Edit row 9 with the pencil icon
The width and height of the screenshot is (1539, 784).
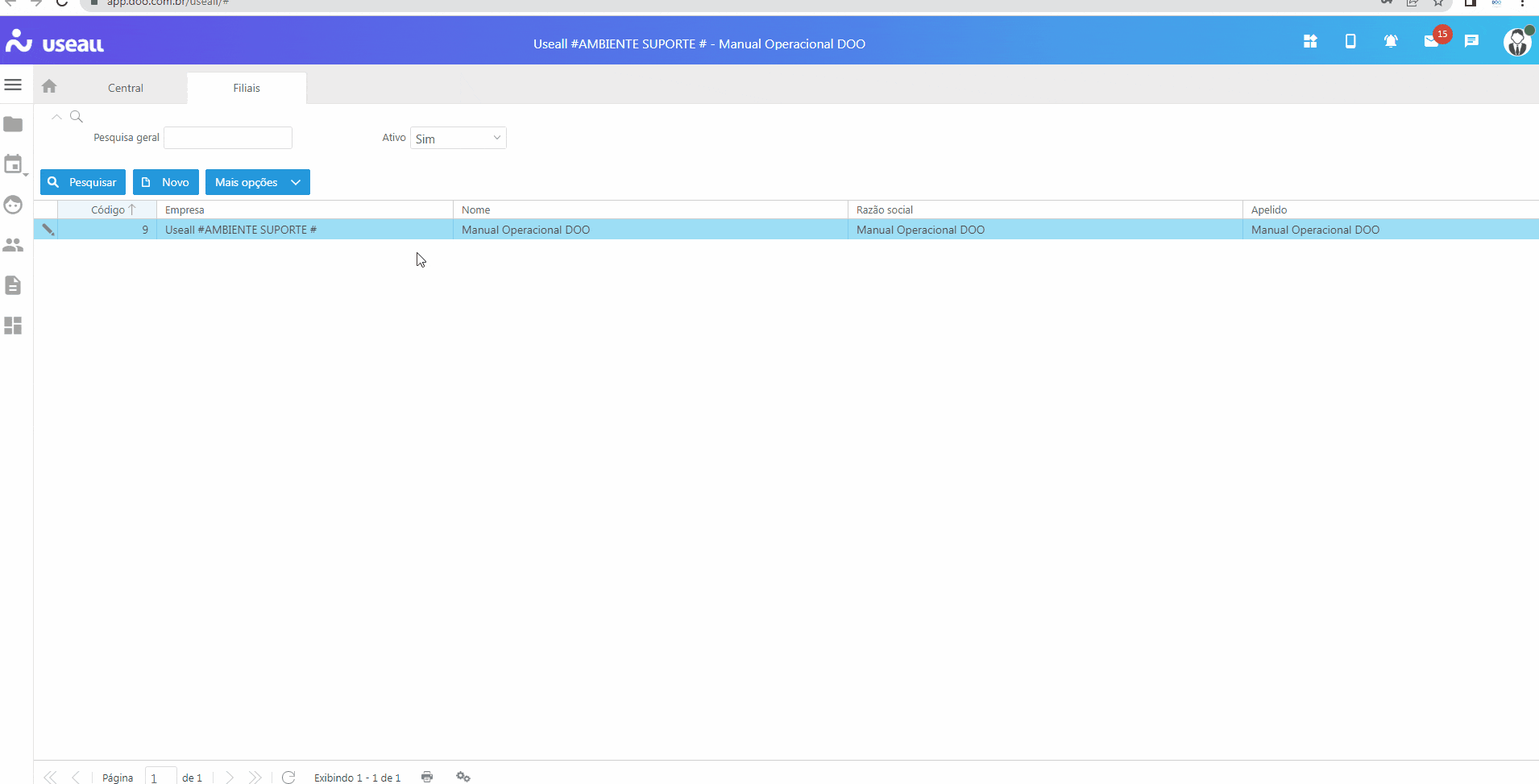48,230
